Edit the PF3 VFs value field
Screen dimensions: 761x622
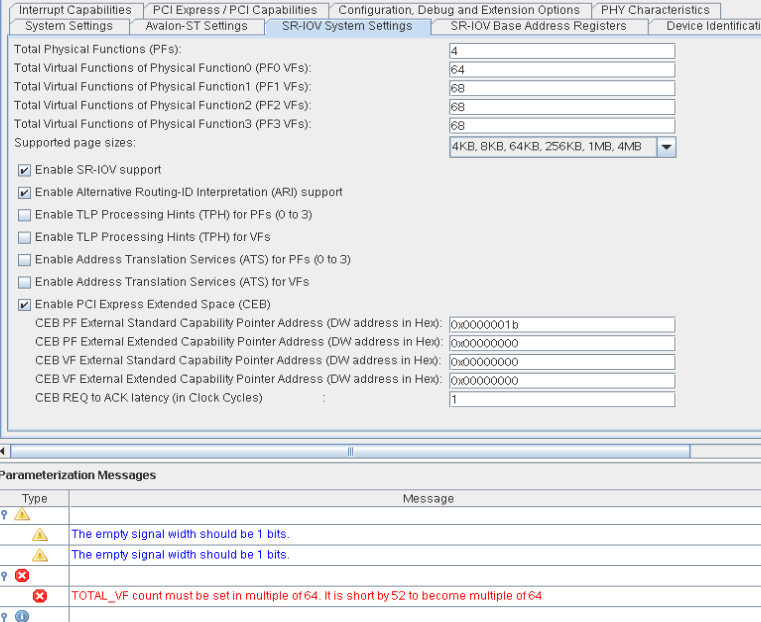562,126
